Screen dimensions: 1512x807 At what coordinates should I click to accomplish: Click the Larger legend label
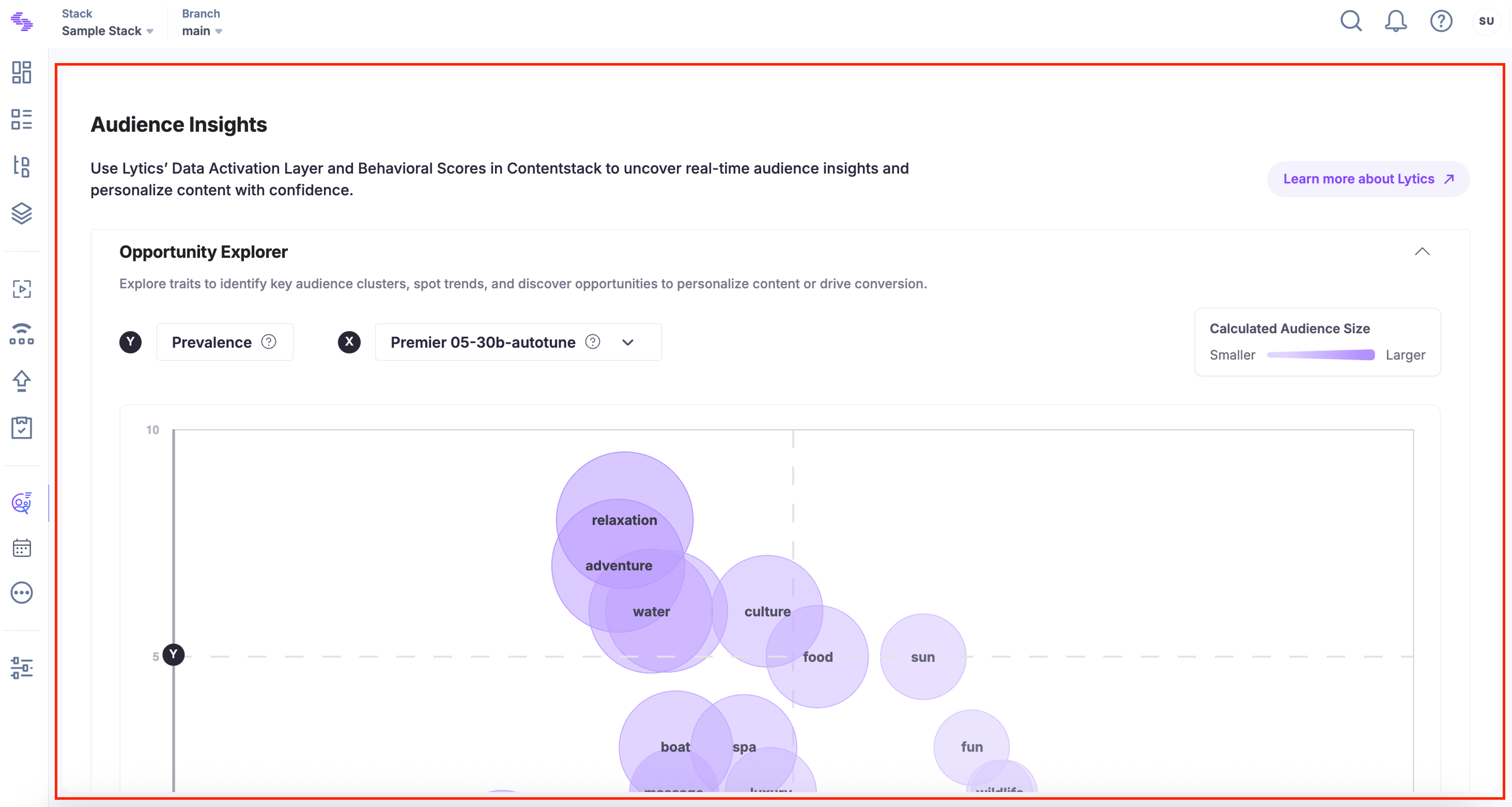(x=1405, y=354)
